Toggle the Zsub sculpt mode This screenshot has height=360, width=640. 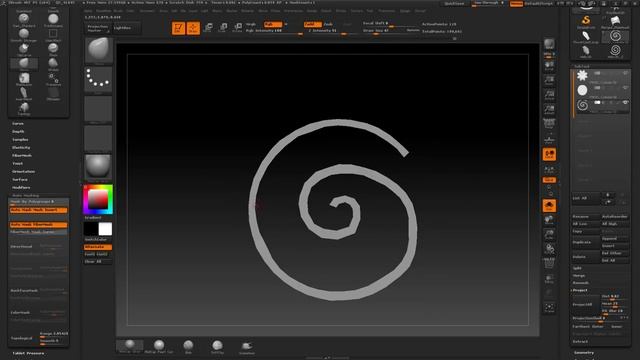[328, 24]
